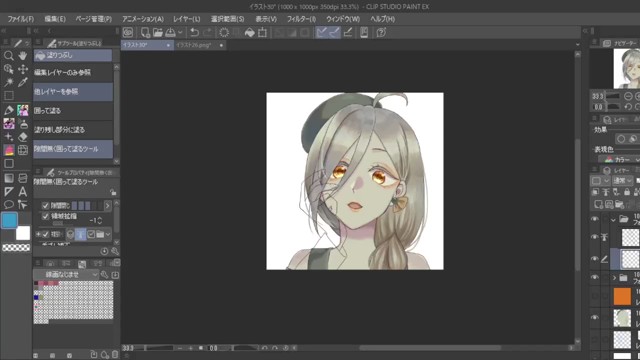Open the save dropdown arrow in toolbar
Screen dimensions: 640x360
[x=180, y=33]
